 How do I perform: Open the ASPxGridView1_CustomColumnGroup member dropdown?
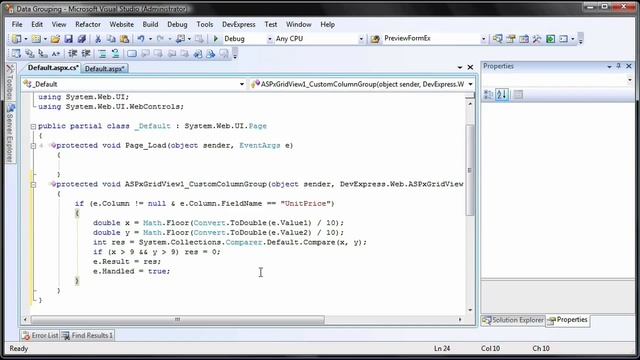pos(470,84)
